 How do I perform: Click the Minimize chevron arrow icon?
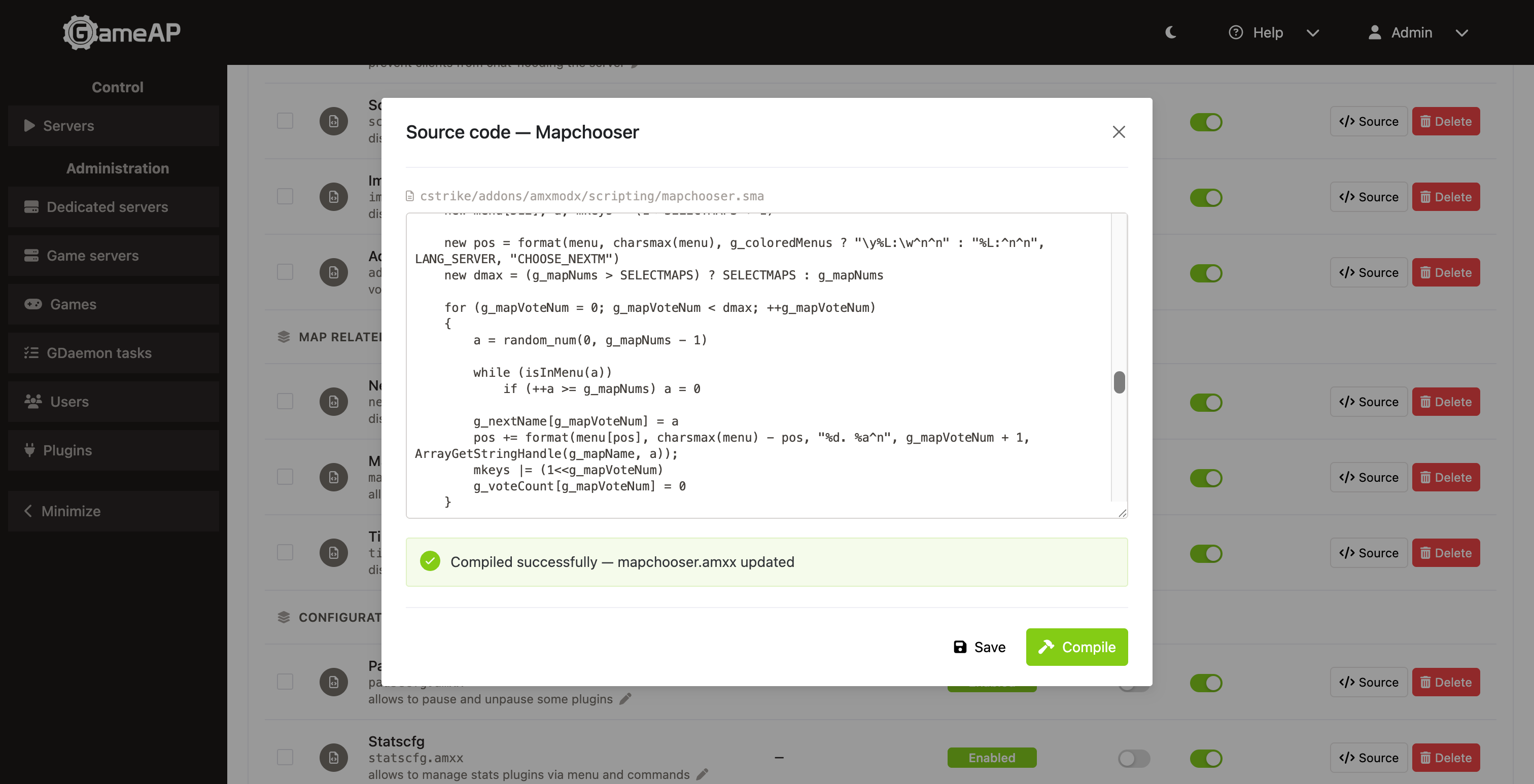(27, 511)
